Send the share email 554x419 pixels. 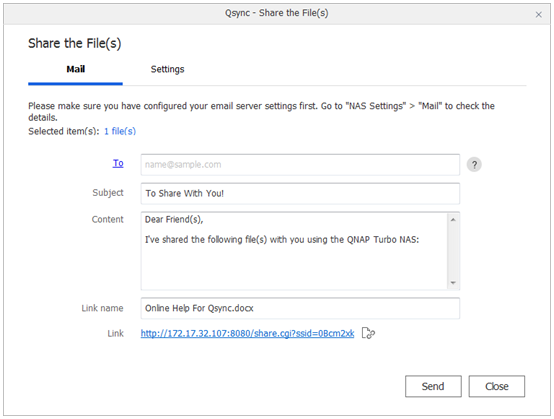[x=433, y=386]
